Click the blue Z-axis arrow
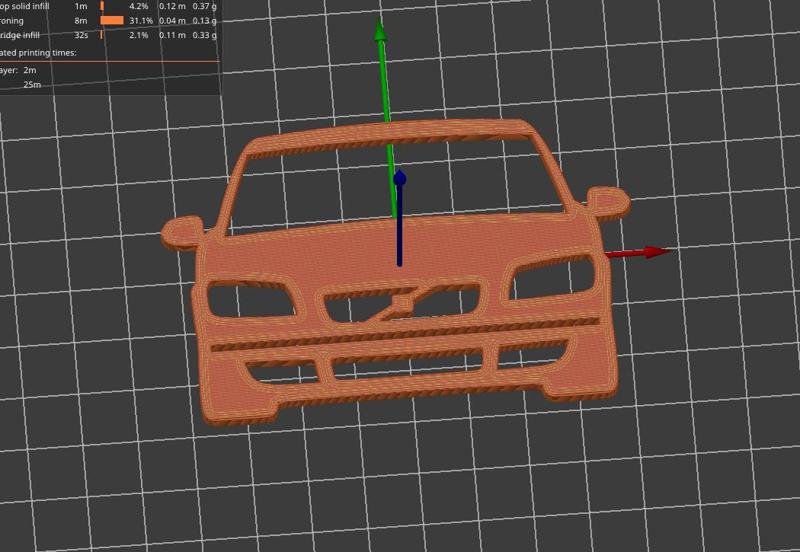 [399, 218]
